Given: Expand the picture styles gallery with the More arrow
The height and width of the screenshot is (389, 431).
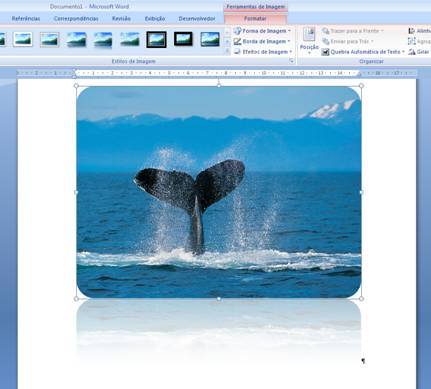Looking at the screenshot, I should pyautogui.click(x=227, y=52).
